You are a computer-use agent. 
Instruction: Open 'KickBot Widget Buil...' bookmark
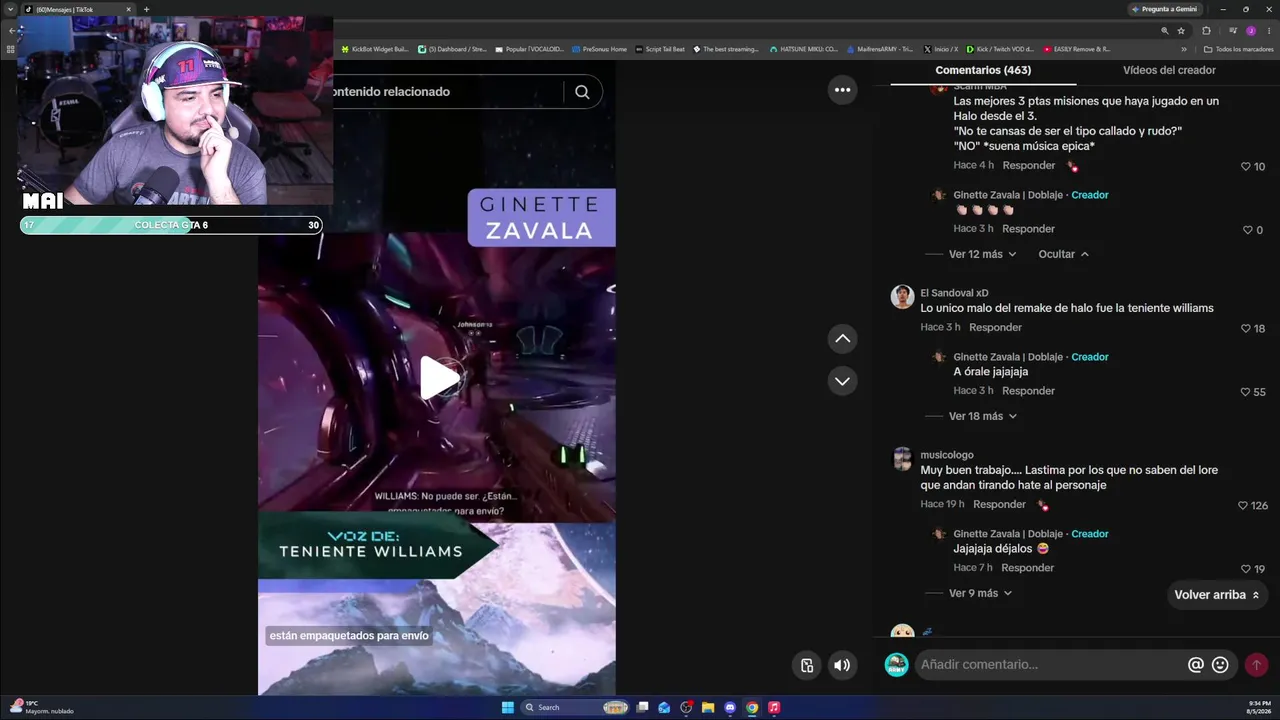(375, 49)
